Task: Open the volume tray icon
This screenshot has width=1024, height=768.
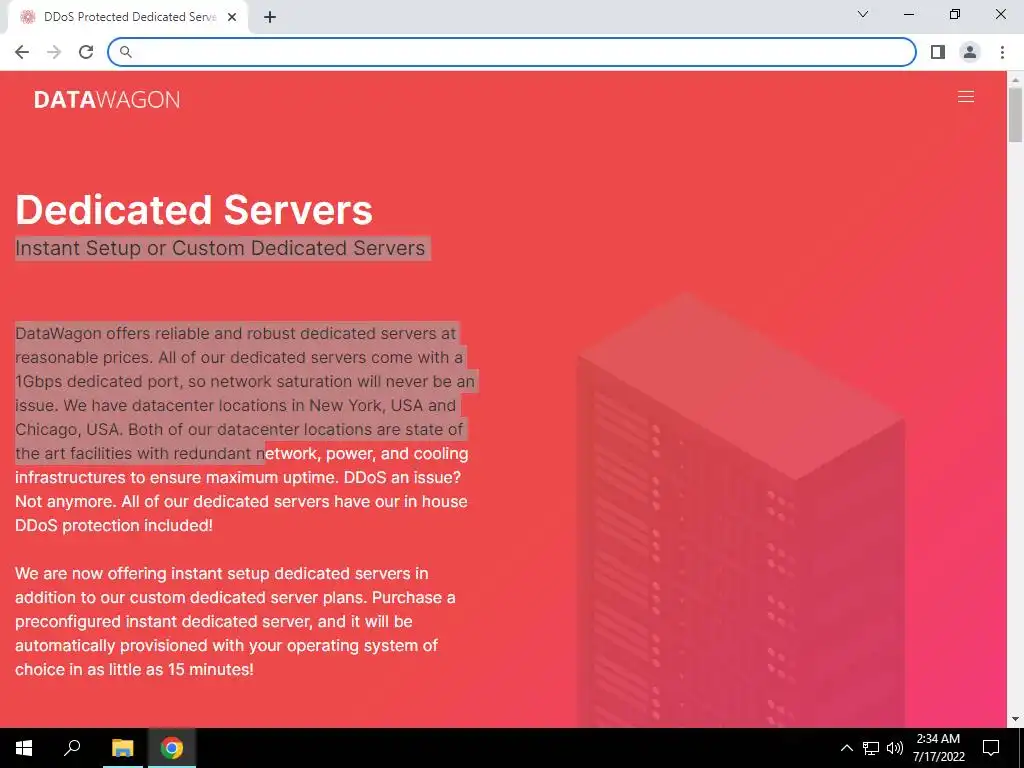Action: (895, 748)
